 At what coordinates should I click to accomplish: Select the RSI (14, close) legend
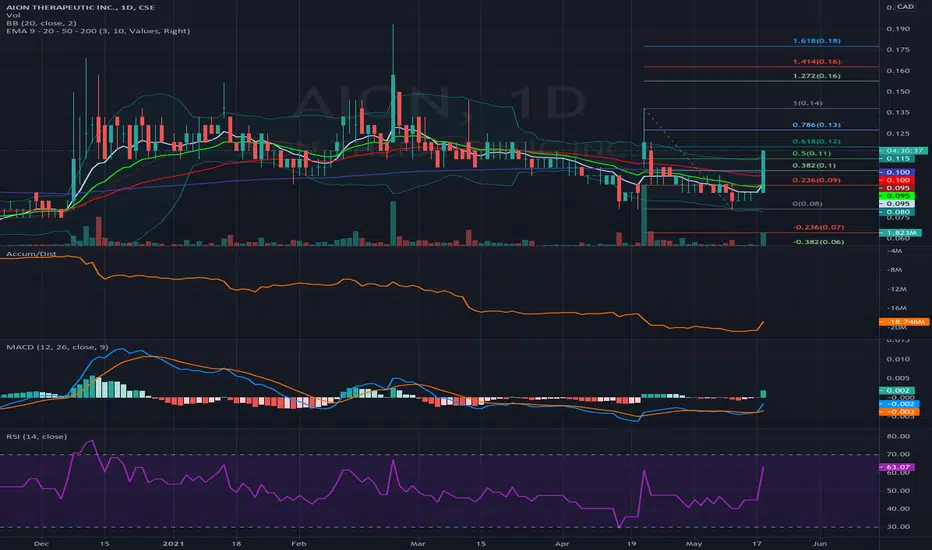(36, 436)
